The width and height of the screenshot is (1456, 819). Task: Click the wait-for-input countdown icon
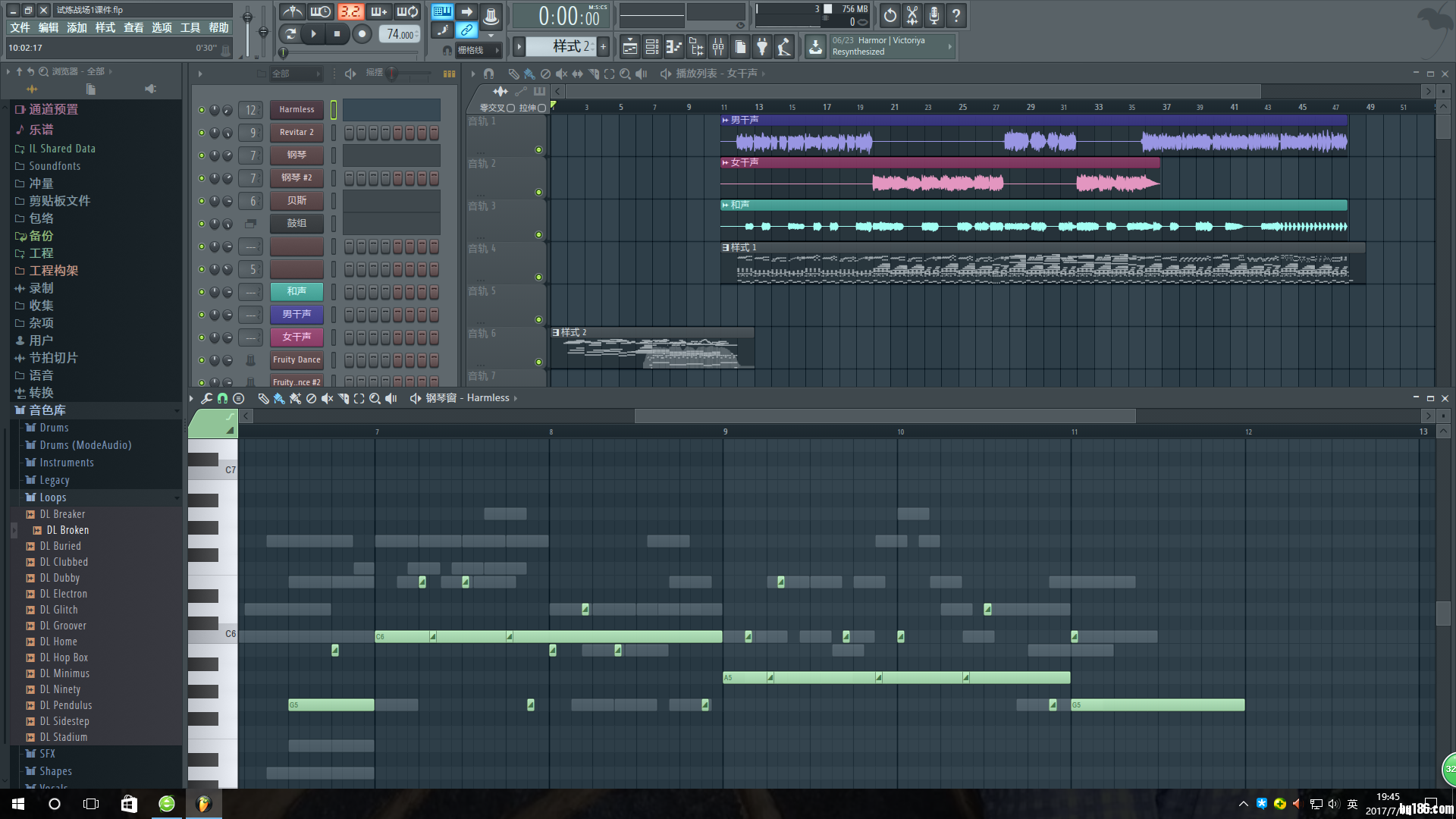pyautogui.click(x=321, y=12)
